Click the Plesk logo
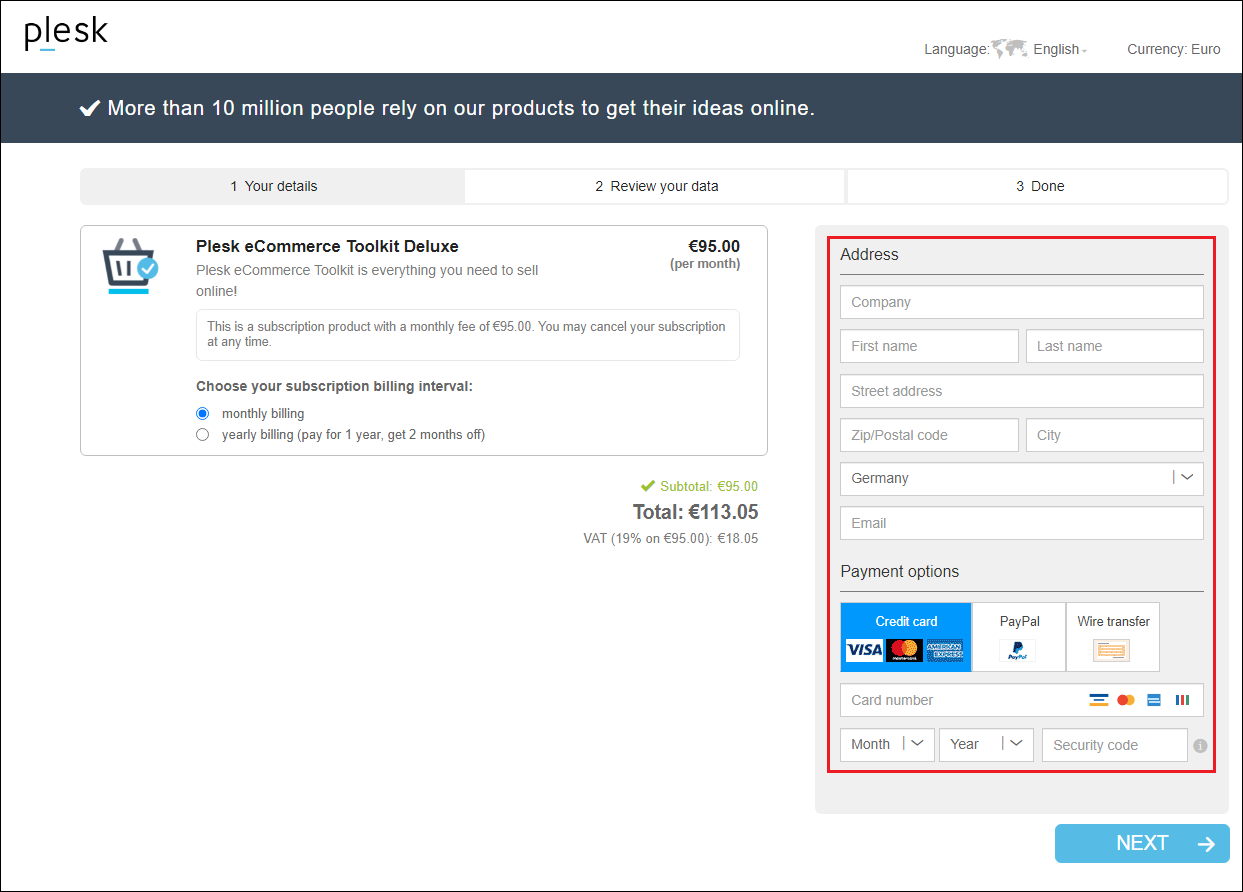The width and height of the screenshot is (1243, 892). coord(65,34)
